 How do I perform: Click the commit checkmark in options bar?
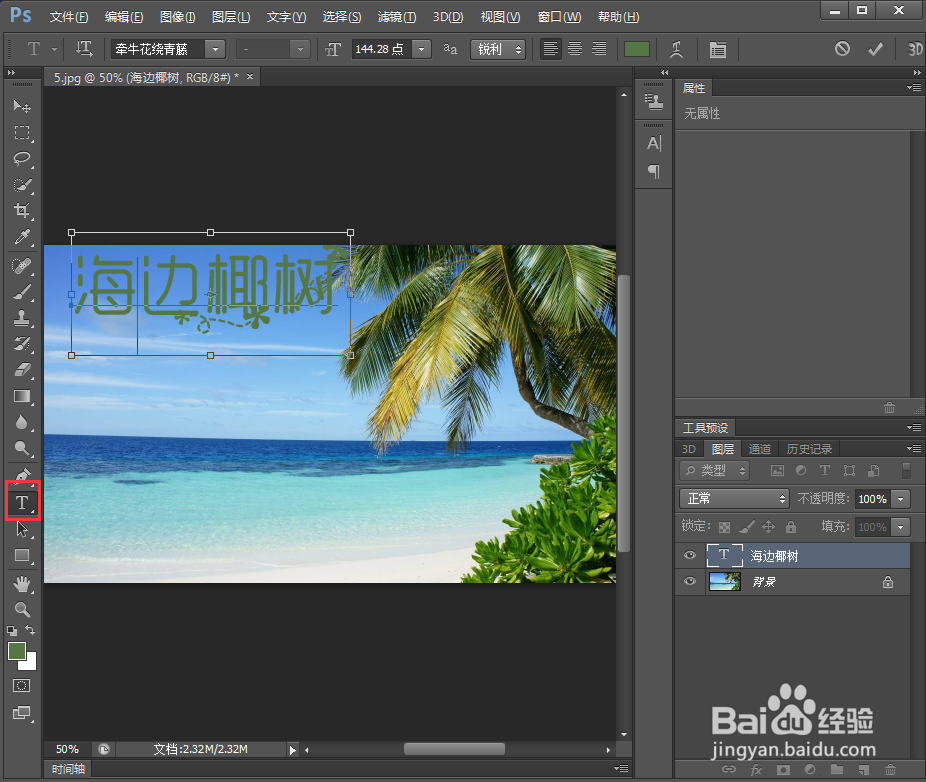tap(875, 49)
